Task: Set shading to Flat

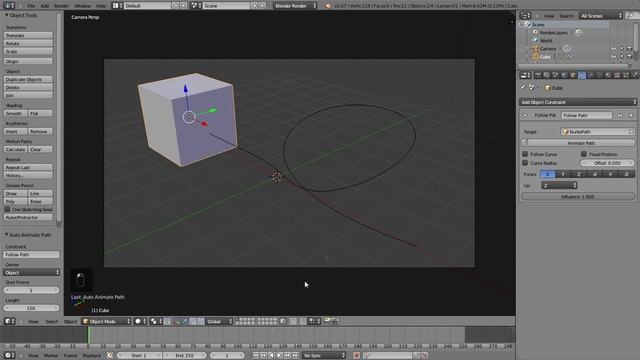Action: [x=40, y=113]
